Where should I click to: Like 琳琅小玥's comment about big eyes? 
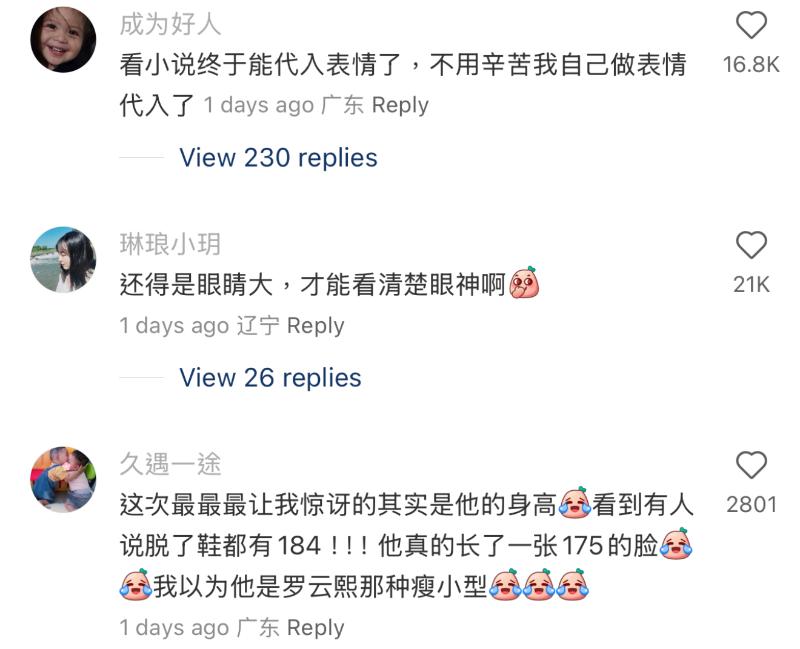click(751, 245)
